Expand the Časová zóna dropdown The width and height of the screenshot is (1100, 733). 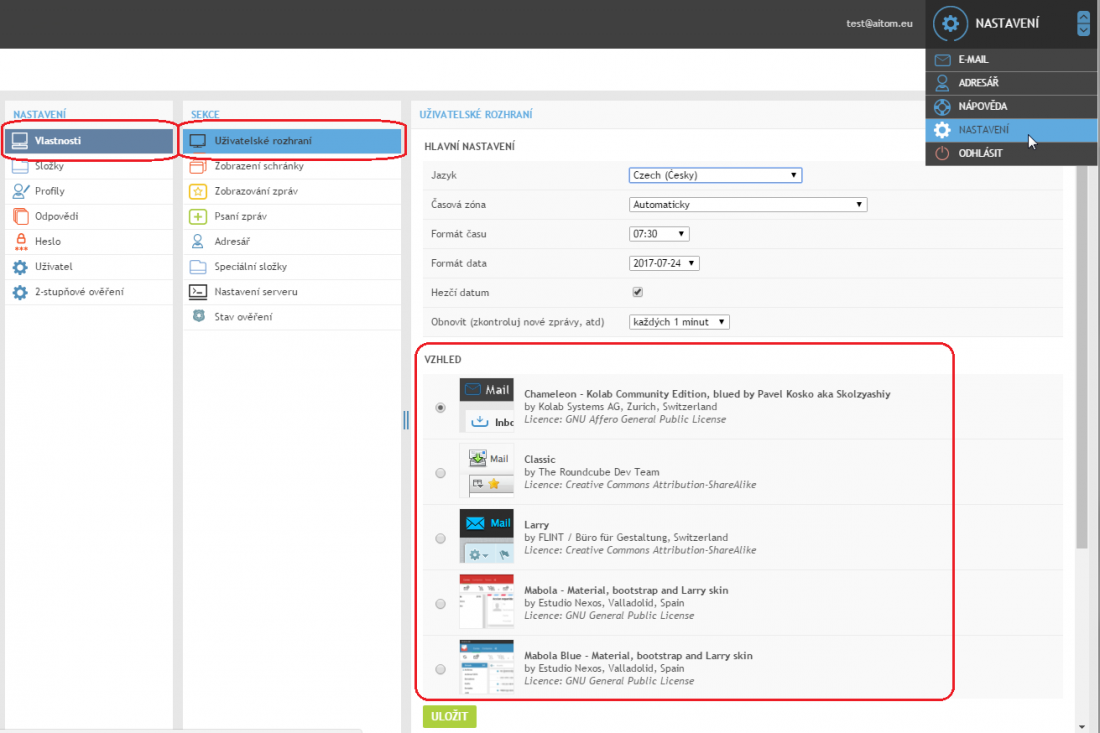pyautogui.click(x=747, y=204)
